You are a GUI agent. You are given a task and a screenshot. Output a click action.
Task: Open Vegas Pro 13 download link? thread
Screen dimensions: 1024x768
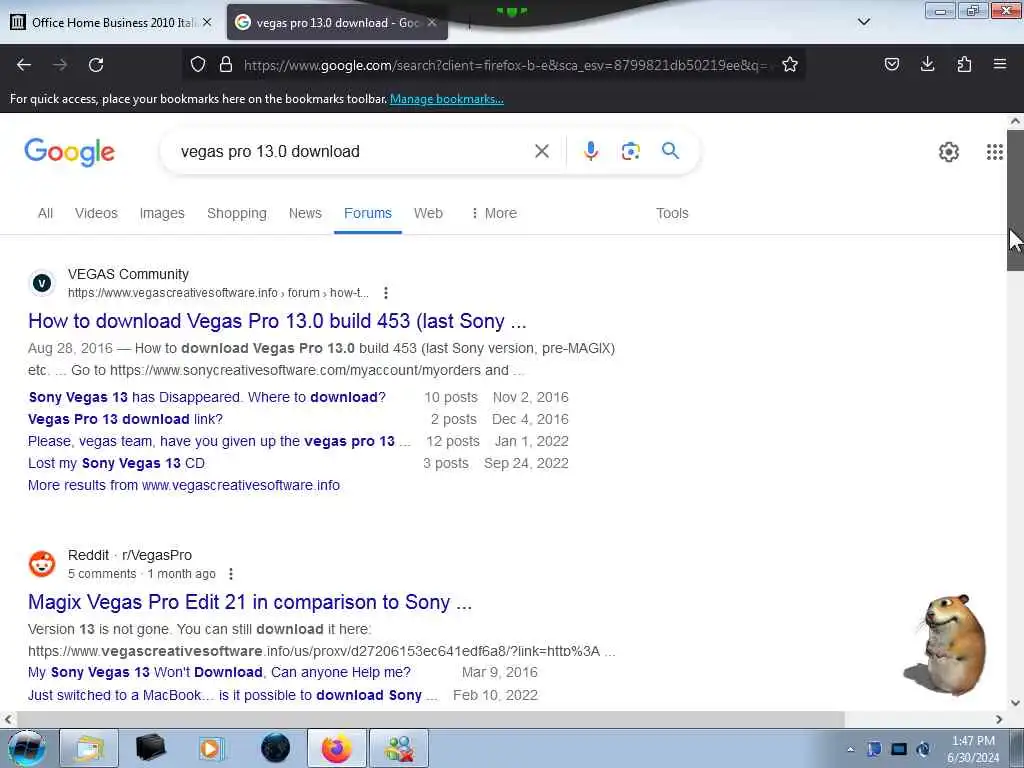click(x=125, y=419)
